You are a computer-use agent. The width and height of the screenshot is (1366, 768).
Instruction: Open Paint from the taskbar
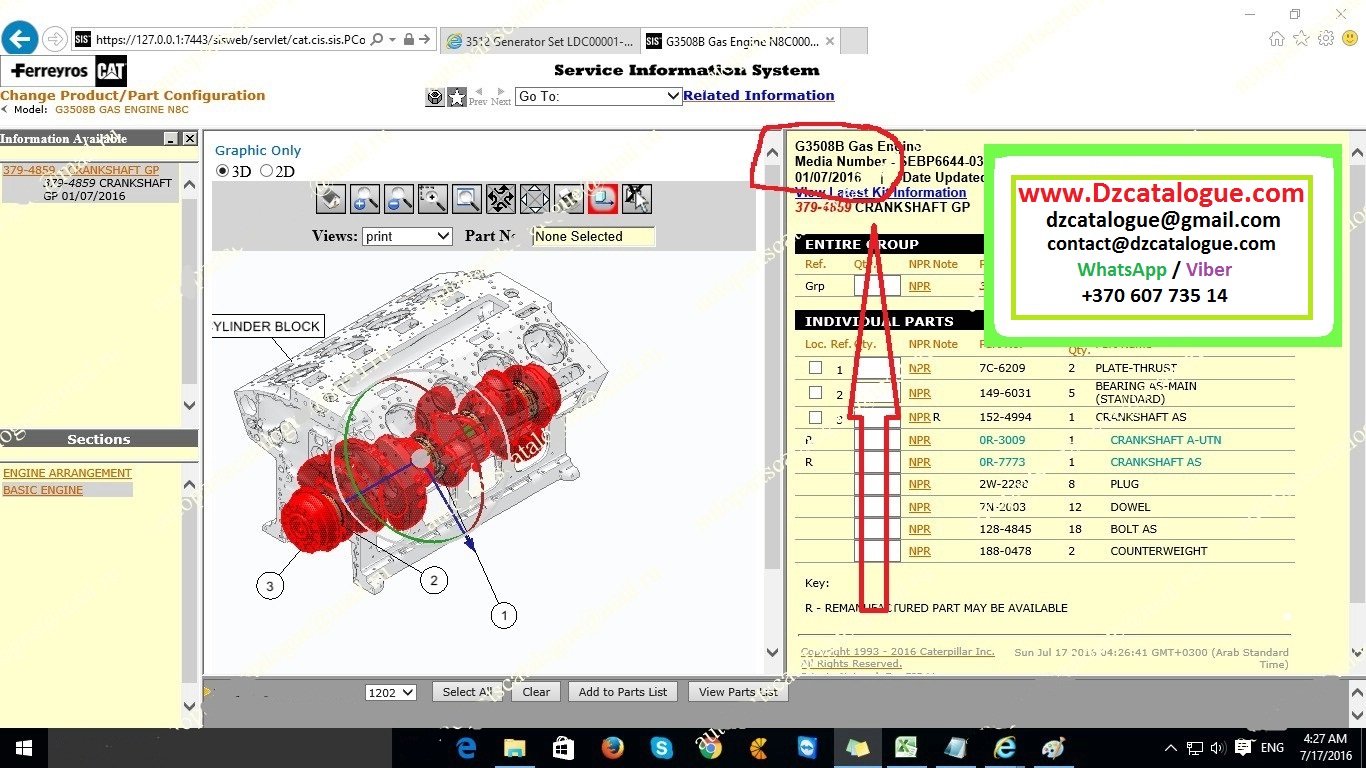[1053, 748]
